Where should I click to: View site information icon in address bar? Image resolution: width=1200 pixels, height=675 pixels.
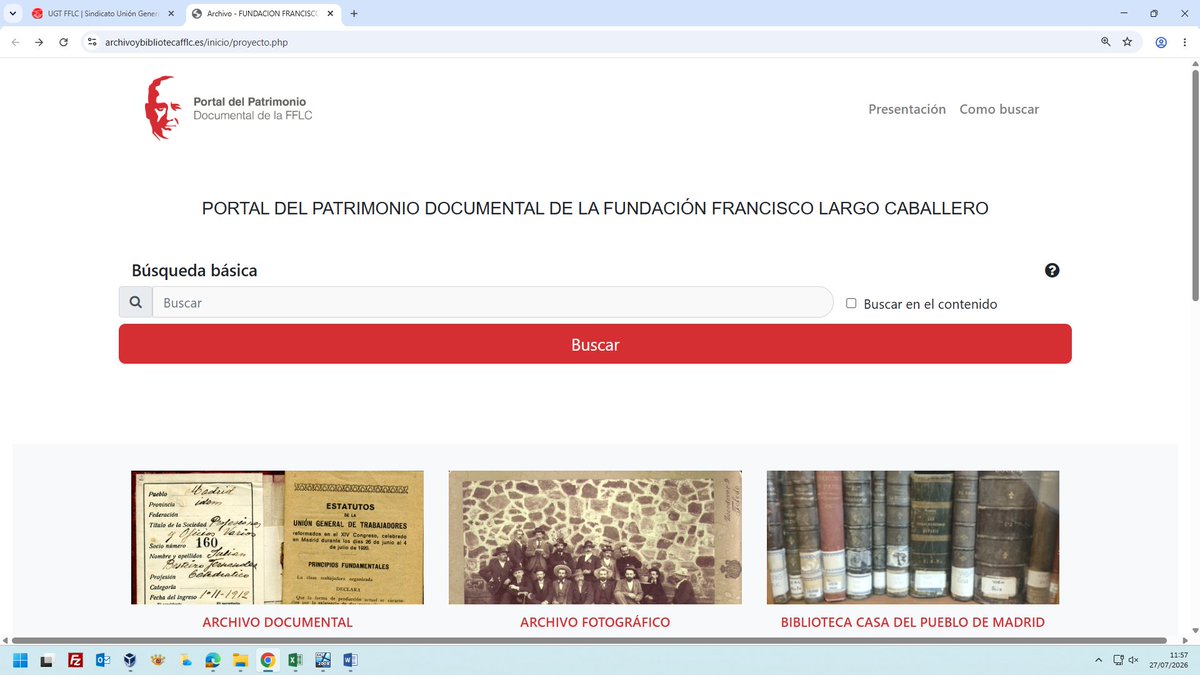(x=92, y=42)
